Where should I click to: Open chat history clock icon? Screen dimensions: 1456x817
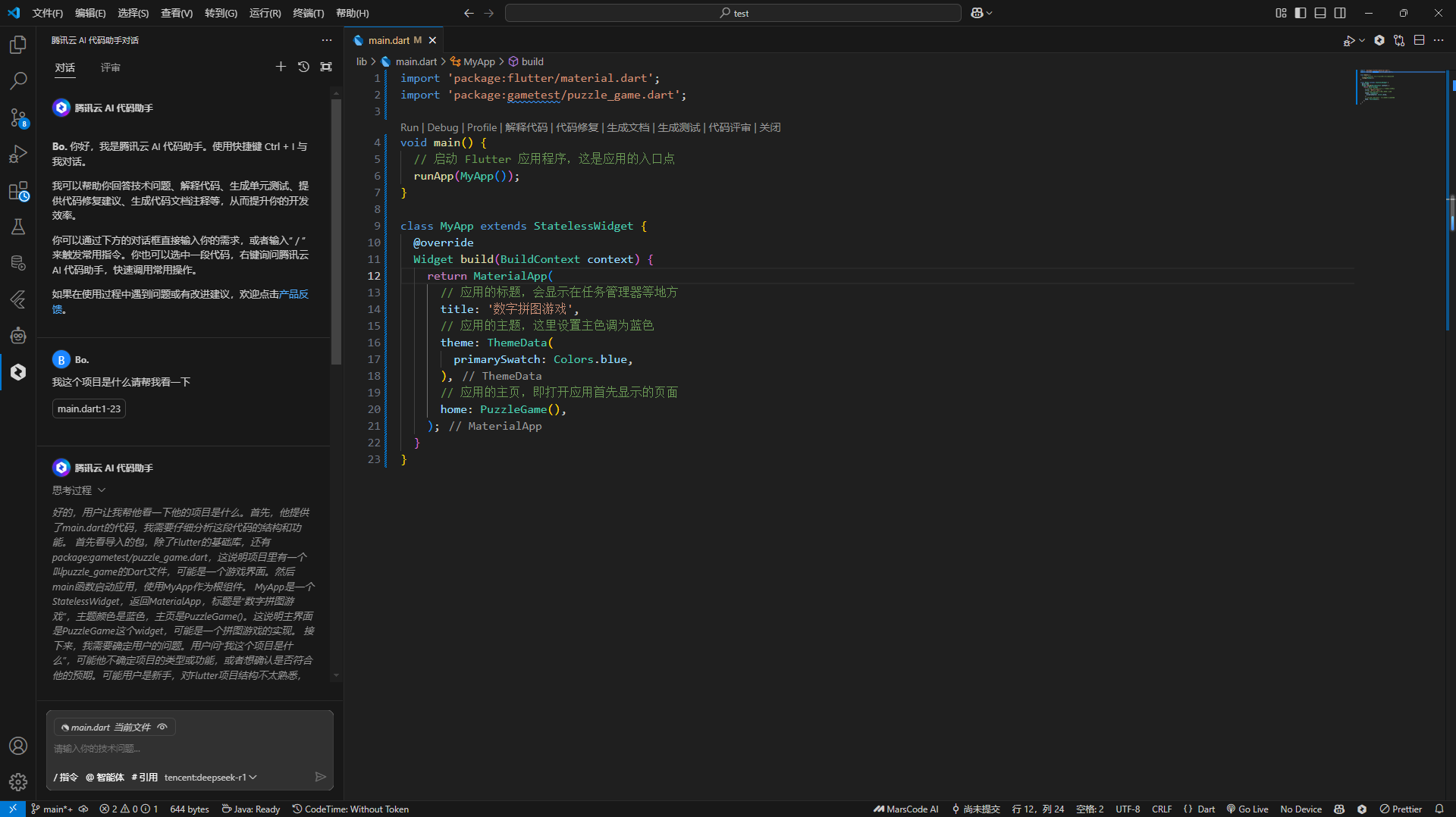(x=303, y=67)
